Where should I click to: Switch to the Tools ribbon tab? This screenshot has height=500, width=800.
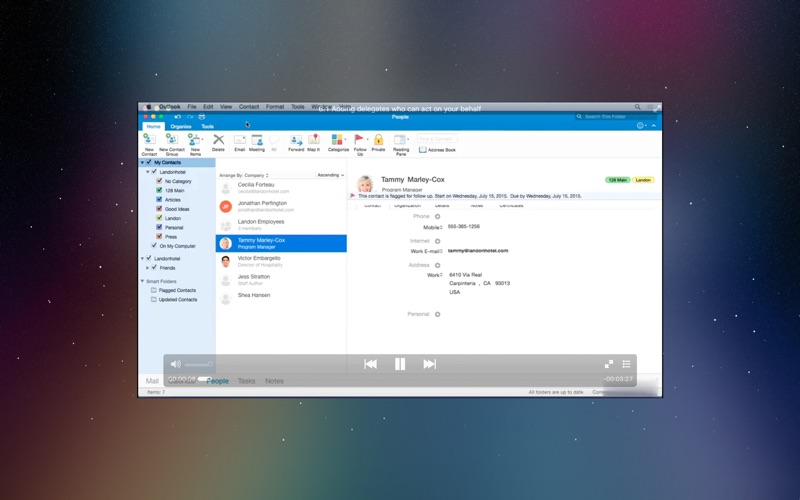coord(207,127)
